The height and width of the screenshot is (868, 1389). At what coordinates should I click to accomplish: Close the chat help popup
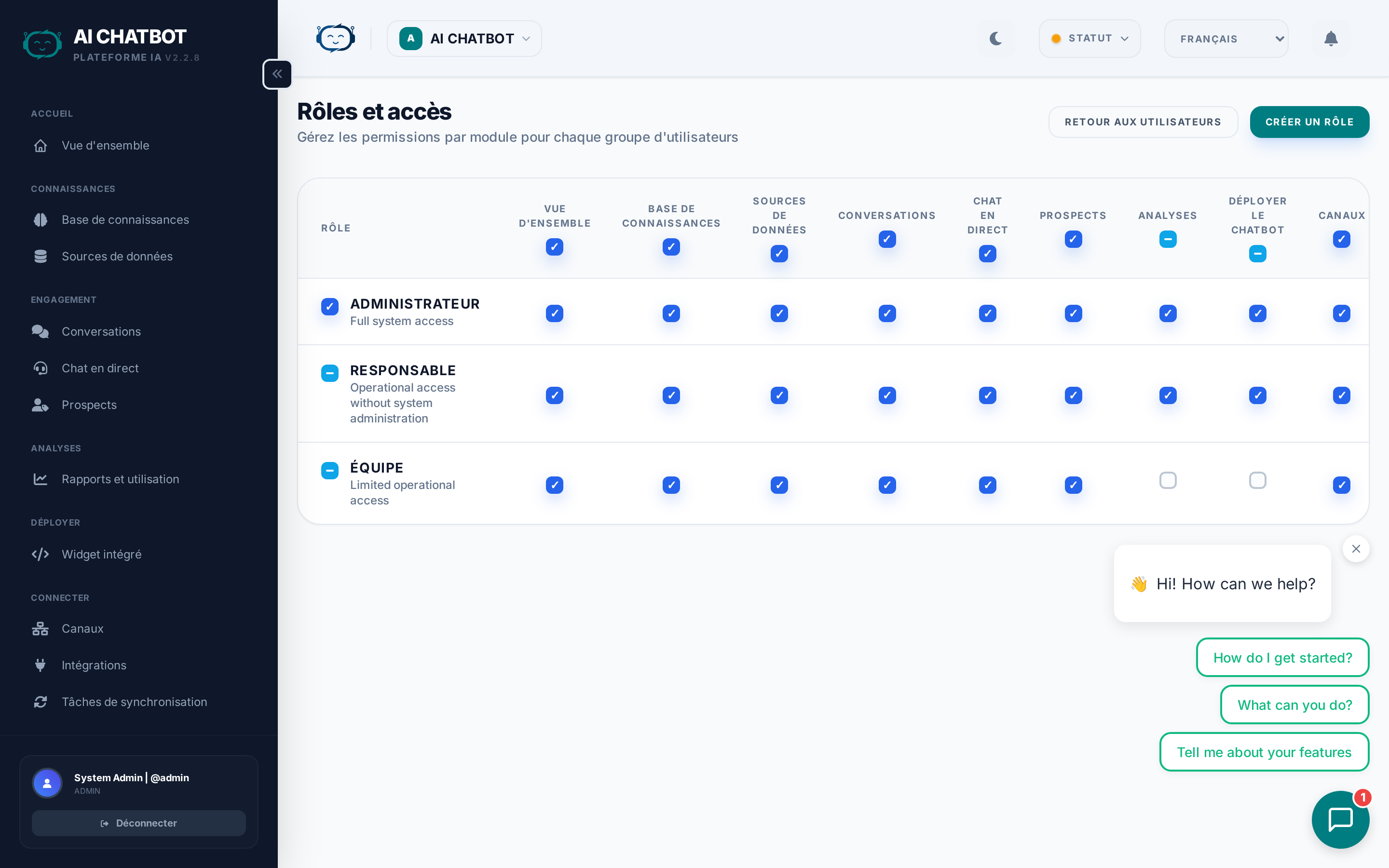(1356, 549)
